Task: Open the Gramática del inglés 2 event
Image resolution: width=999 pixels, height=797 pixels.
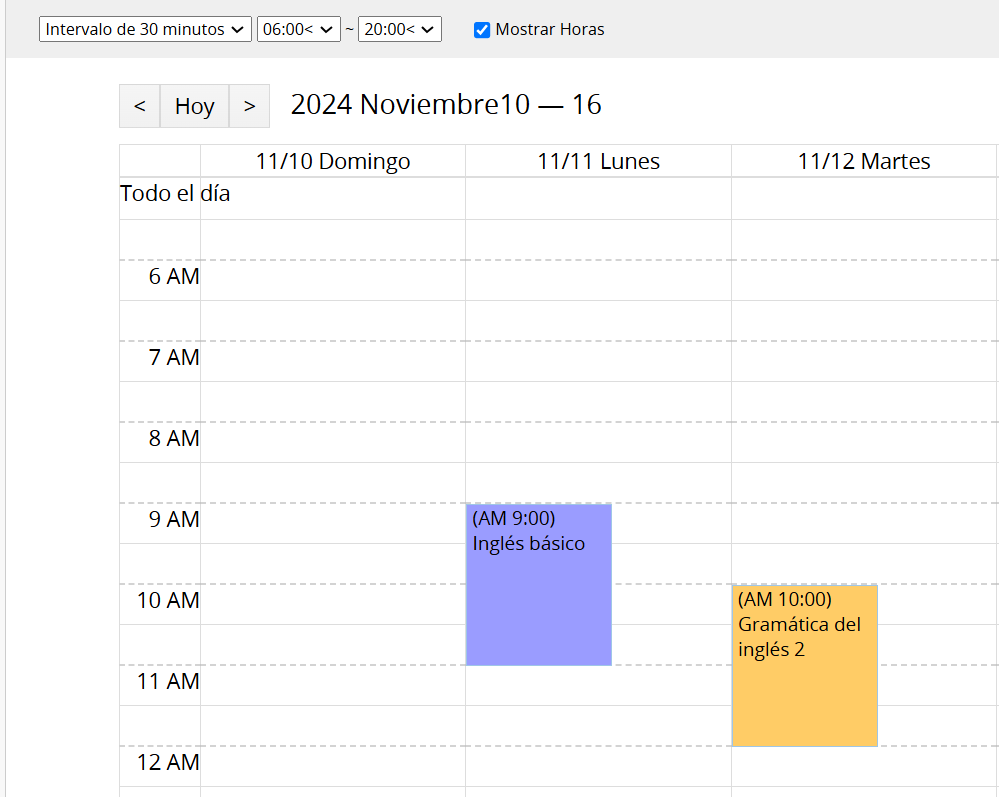Action: [804, 665]
